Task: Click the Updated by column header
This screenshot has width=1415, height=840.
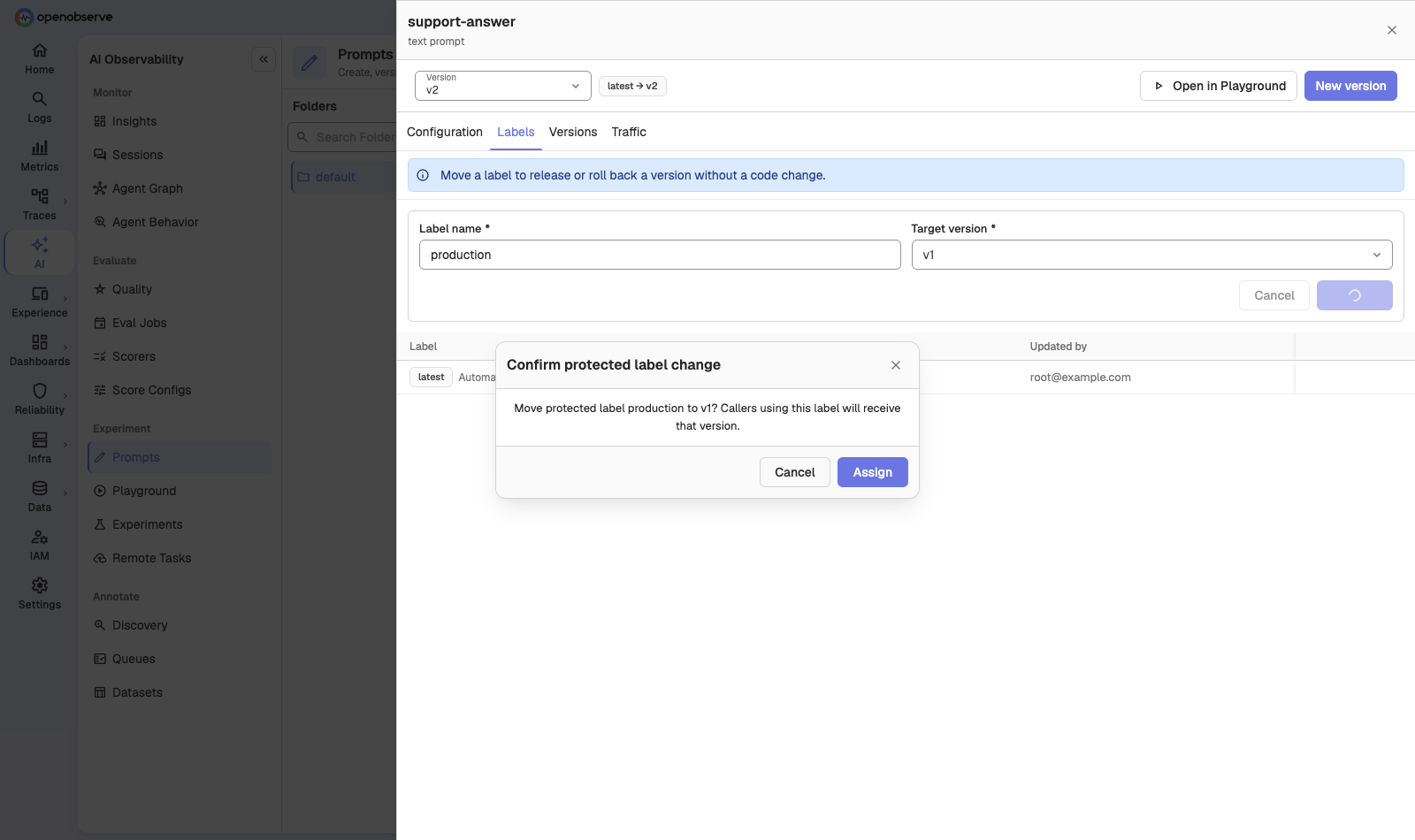Action: pos(1059,347)
